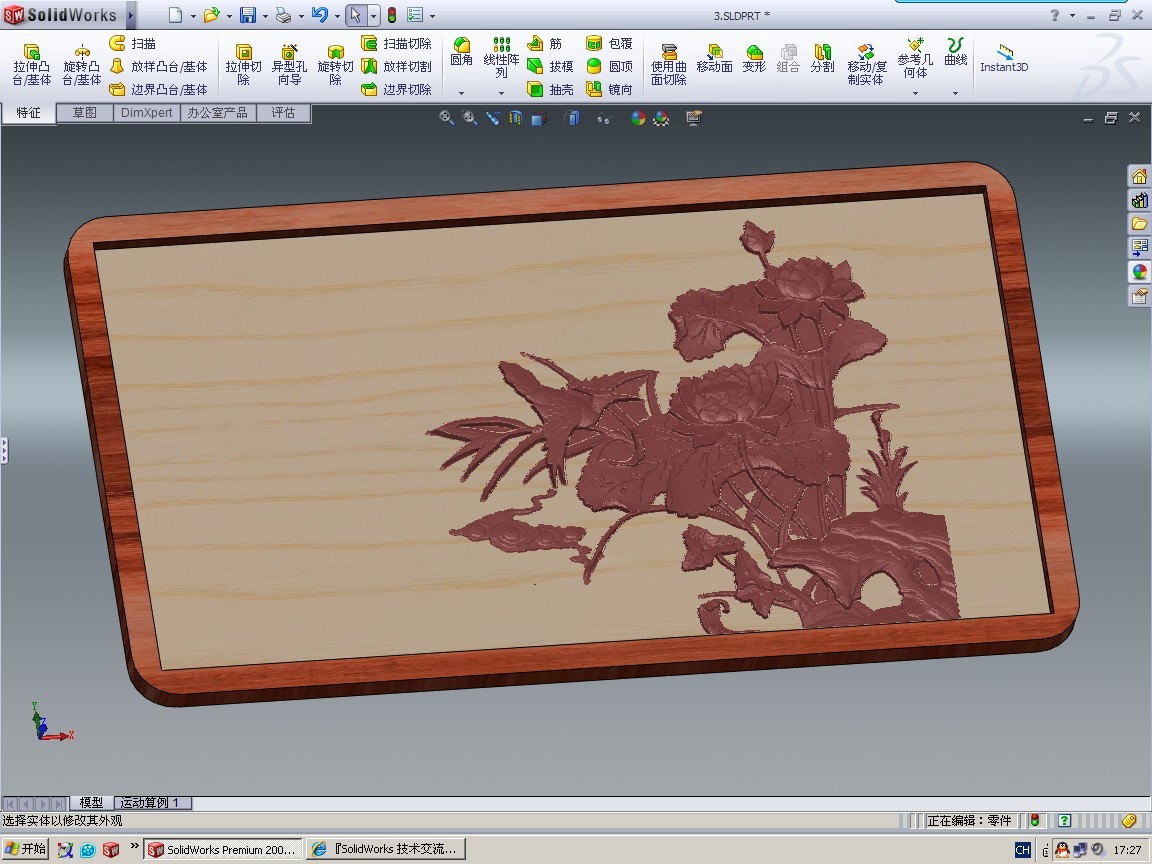The width and height of the screenshot is (1152, 864).
Task: Click the Save floppy disk icon
Action: pyautogui.click(x=248, y=15)
